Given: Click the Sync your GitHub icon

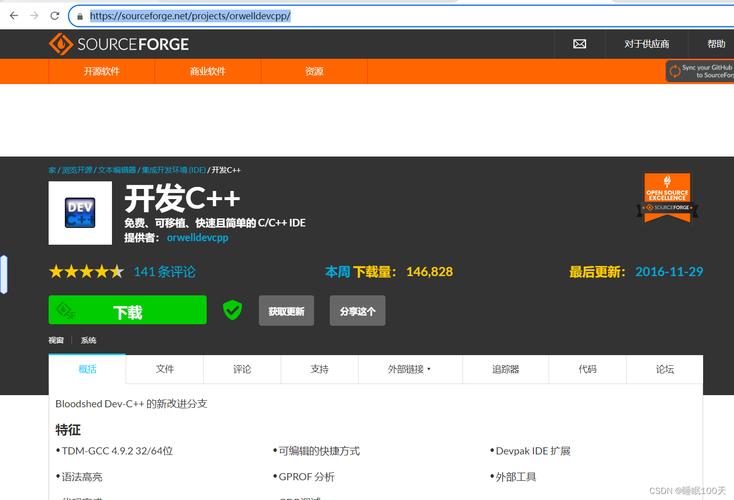Looking at the screenshot, I should pos(676,71).
